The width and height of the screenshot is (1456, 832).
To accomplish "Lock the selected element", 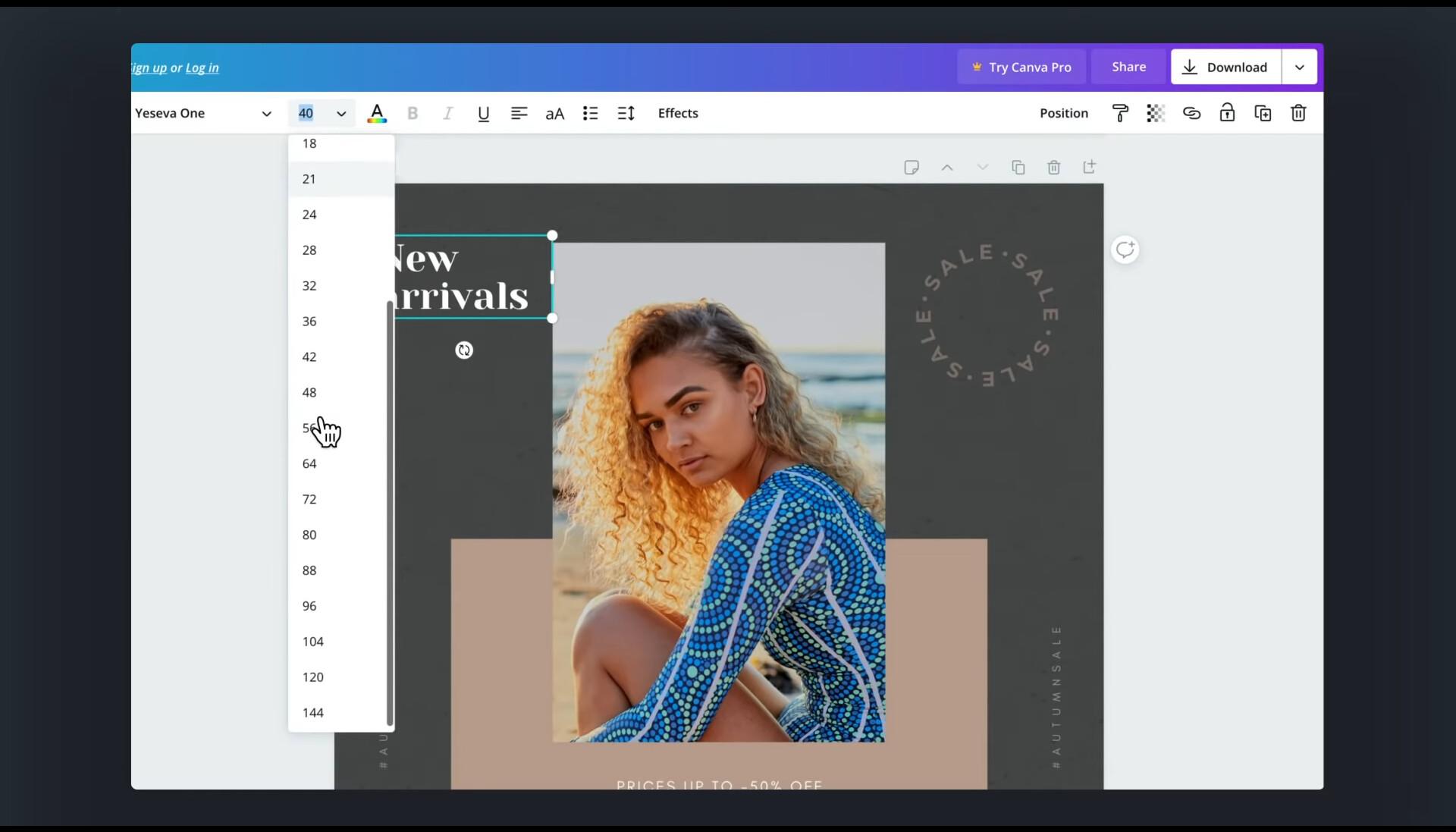I will click(x=1227, y=114).
